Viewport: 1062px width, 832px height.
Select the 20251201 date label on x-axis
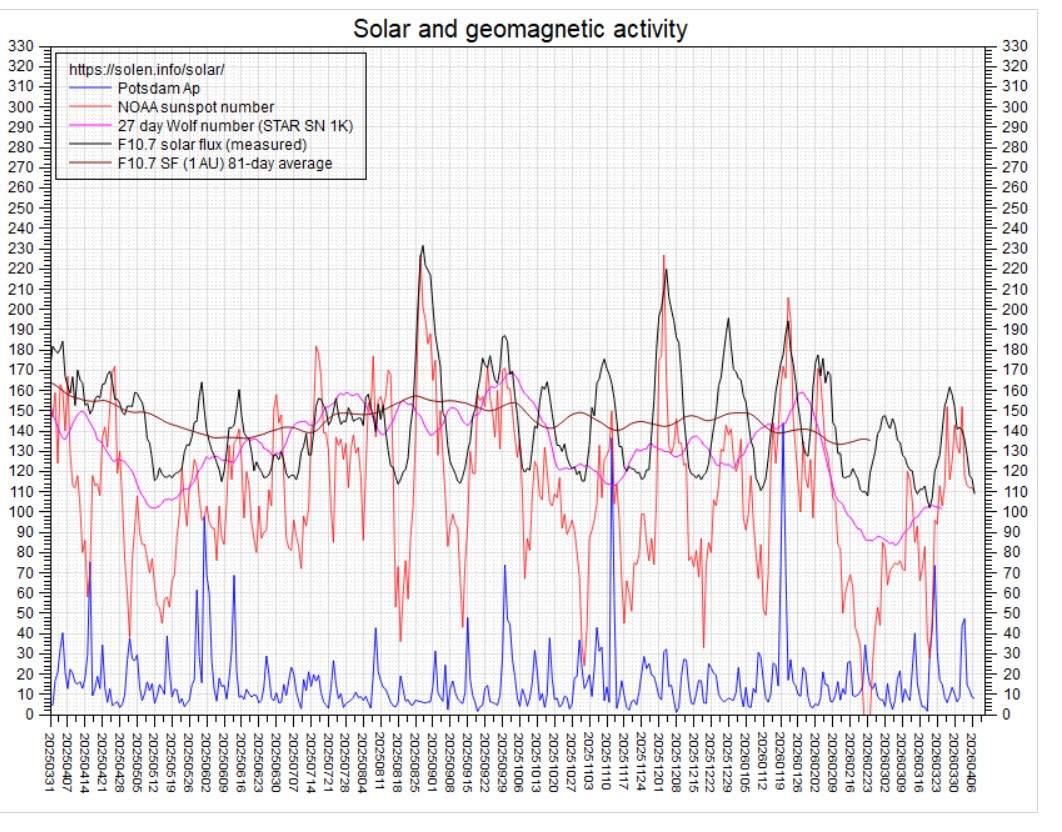tap(658, 762)
